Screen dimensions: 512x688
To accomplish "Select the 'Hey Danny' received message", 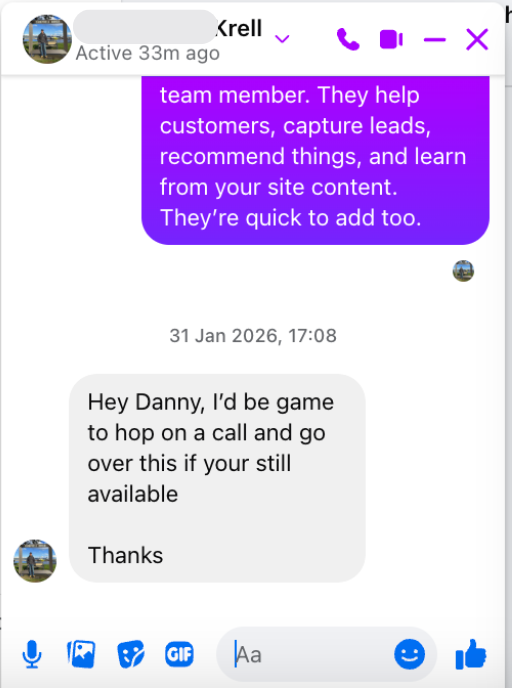I will pos(217,478).
